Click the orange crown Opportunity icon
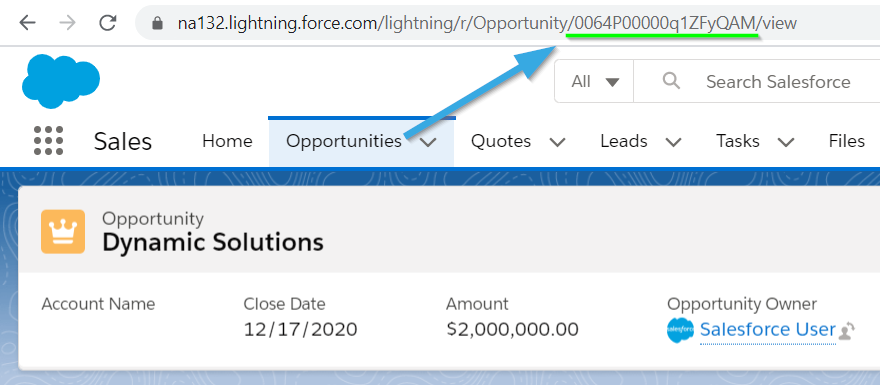This screenshot has height=385, width=880. tap(63, 232)
